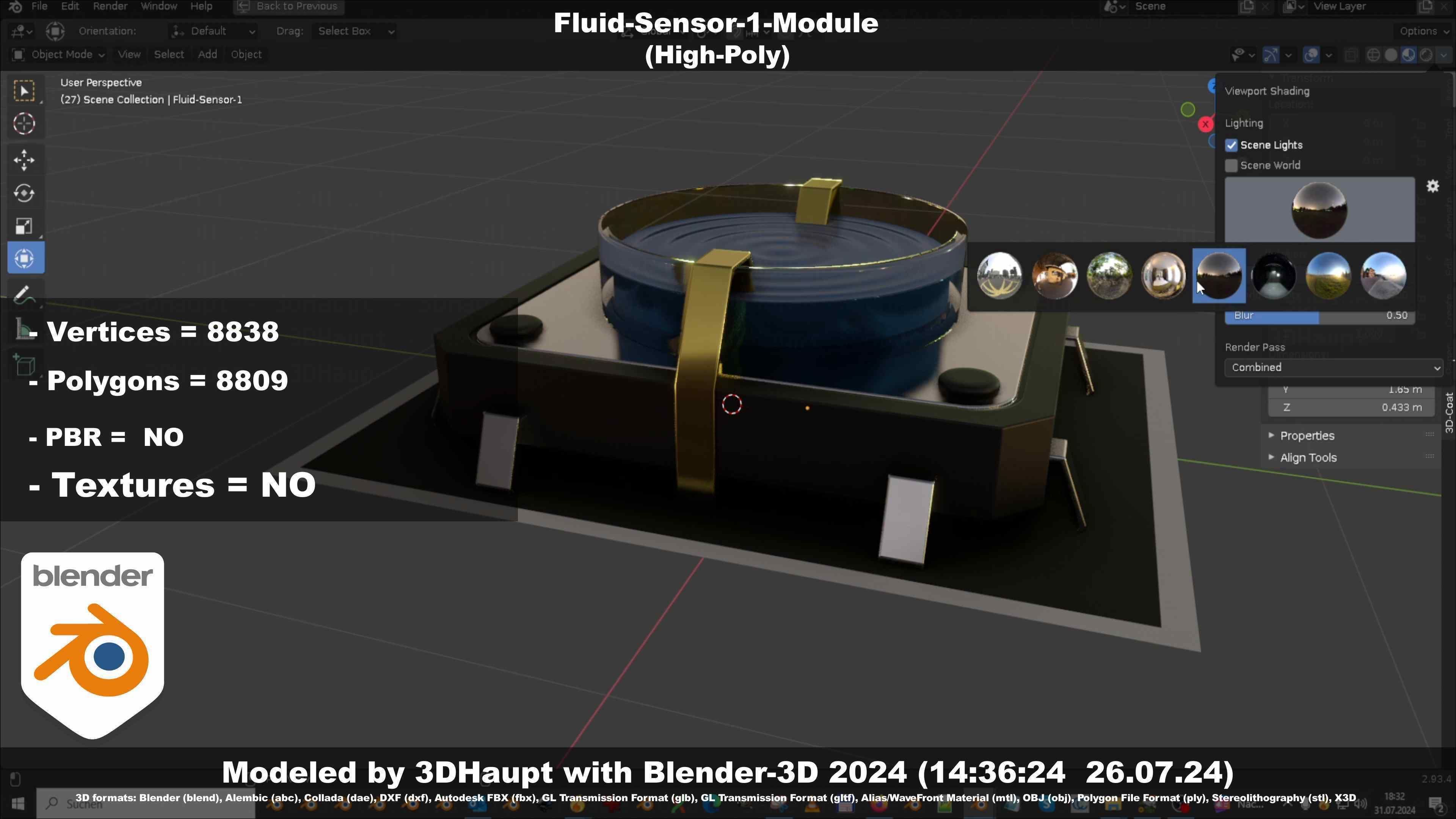Open the gizmo options dropdown arrow

(x=1289, y=55)
